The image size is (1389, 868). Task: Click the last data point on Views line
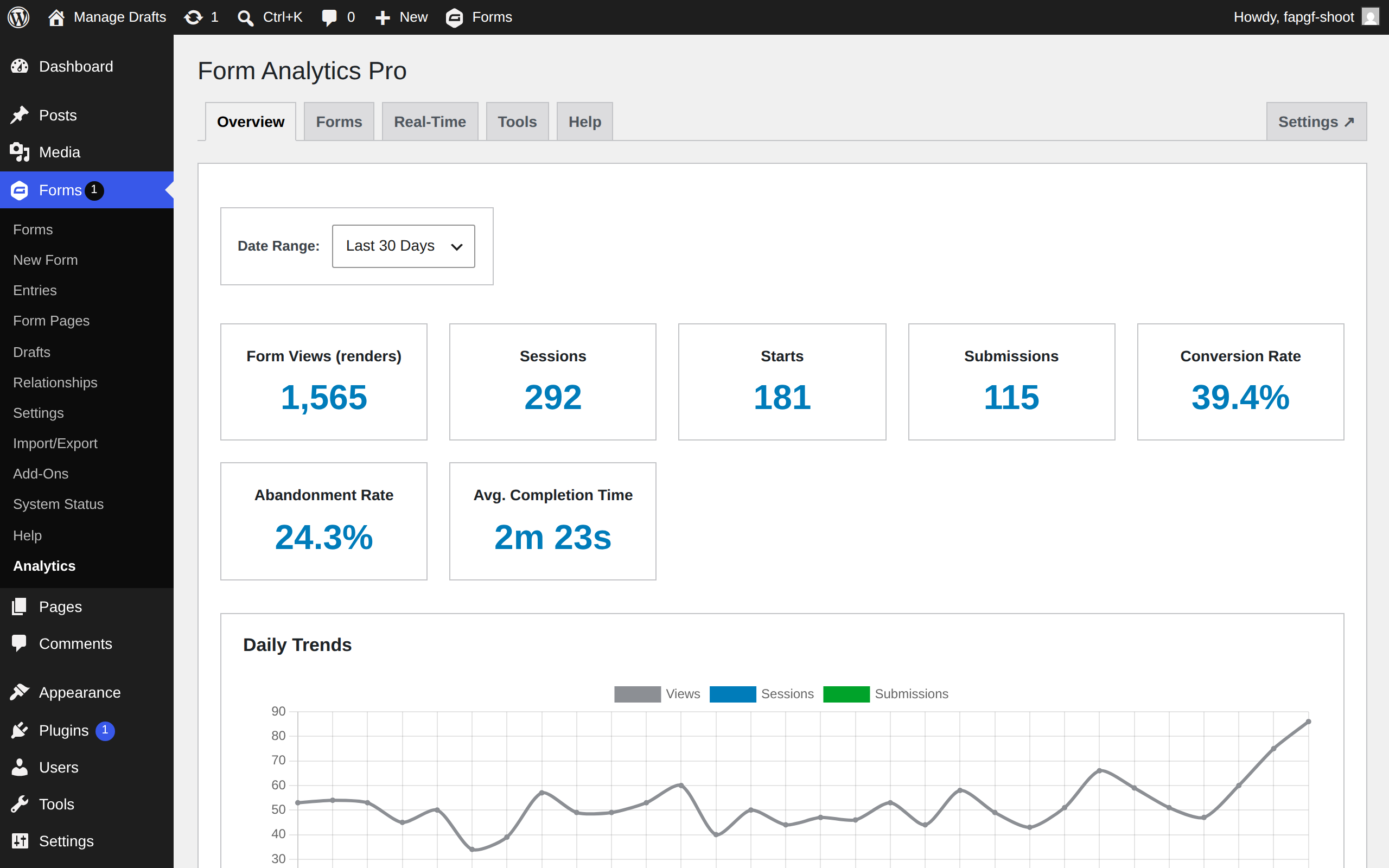click(x=1308, y=722)
